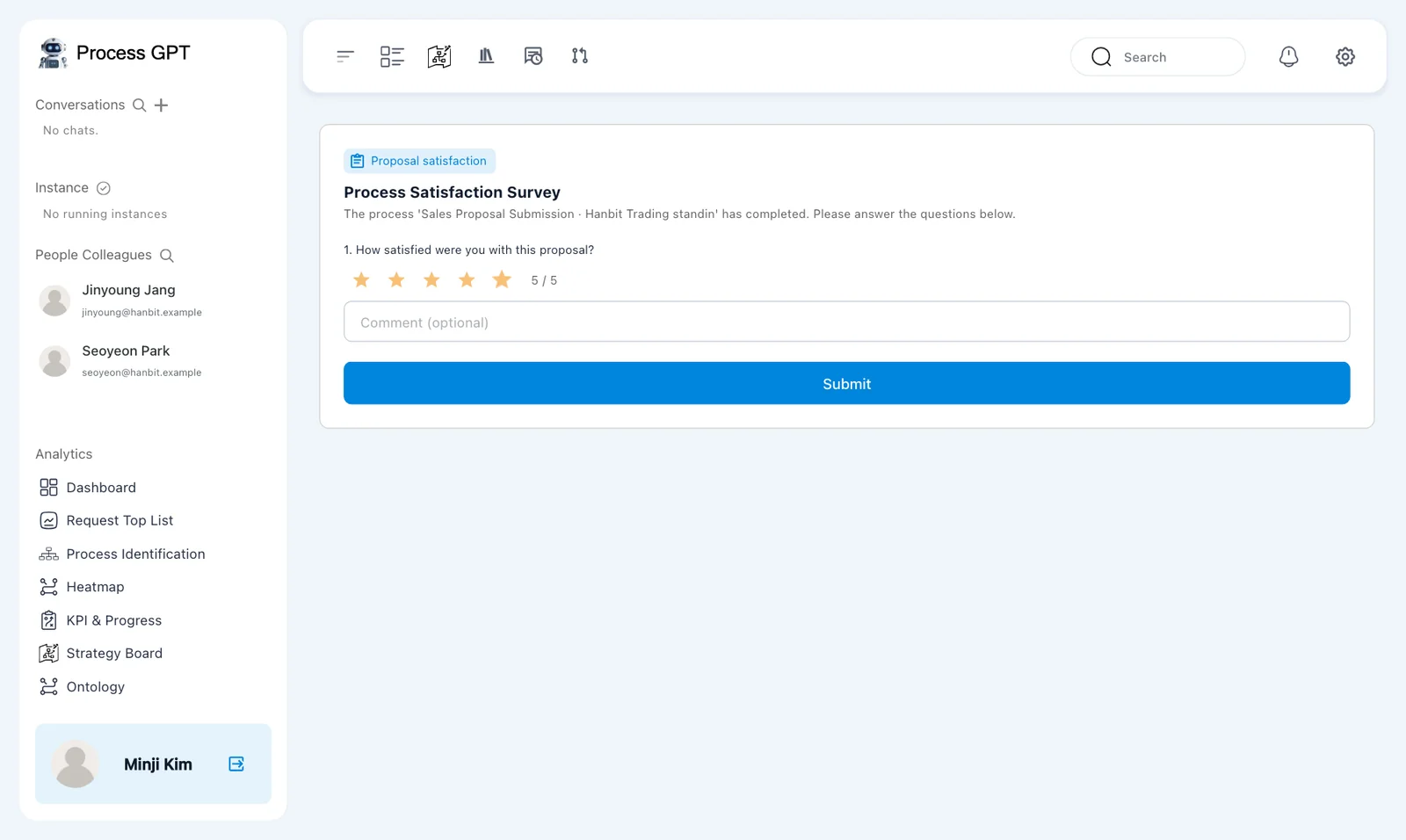Log out using icon beside Minji Kim
The height and width of the screenshot is (840, 1406).
coord(236,764)
